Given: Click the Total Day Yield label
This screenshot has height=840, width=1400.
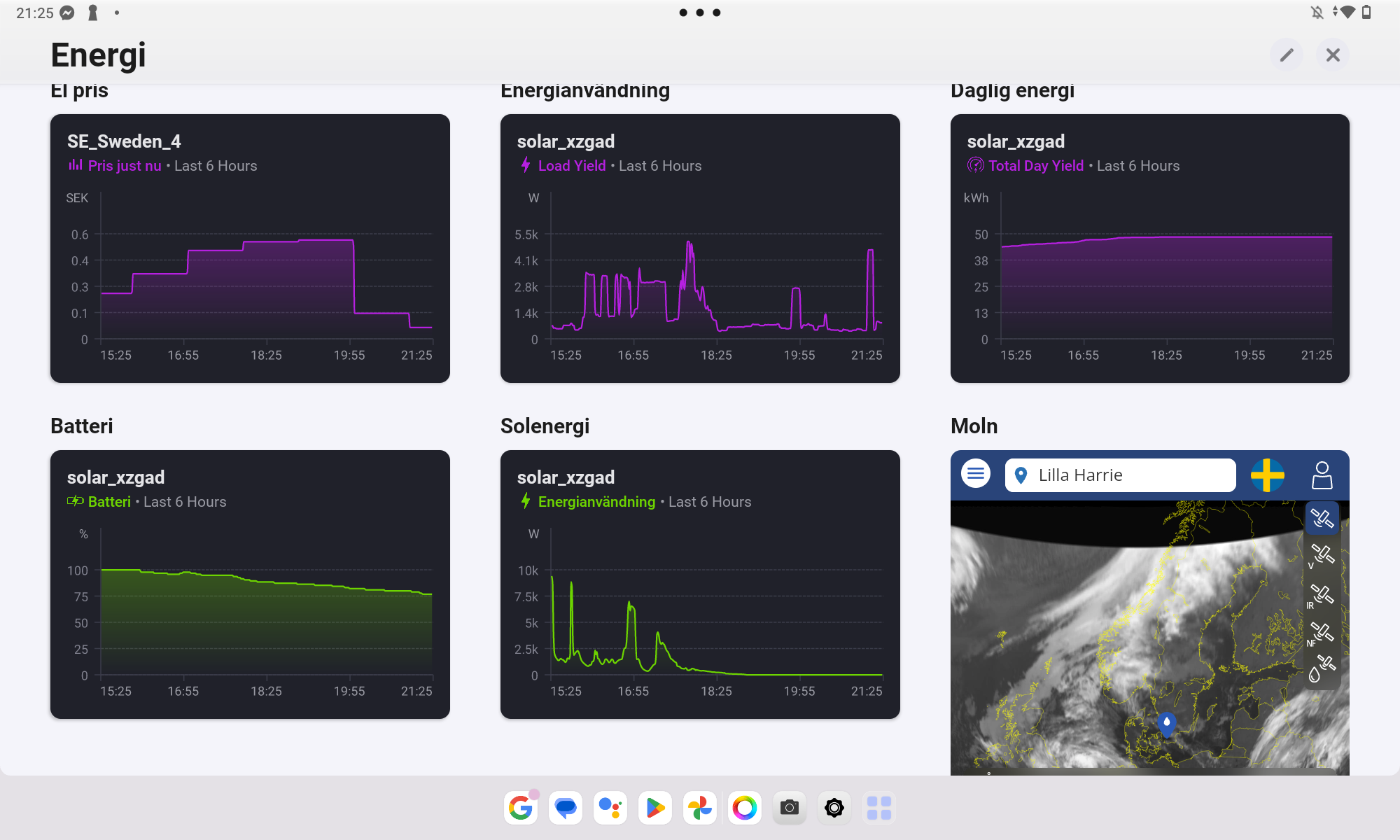Looking at the screenshot, I should click(x=1035, y=166).
